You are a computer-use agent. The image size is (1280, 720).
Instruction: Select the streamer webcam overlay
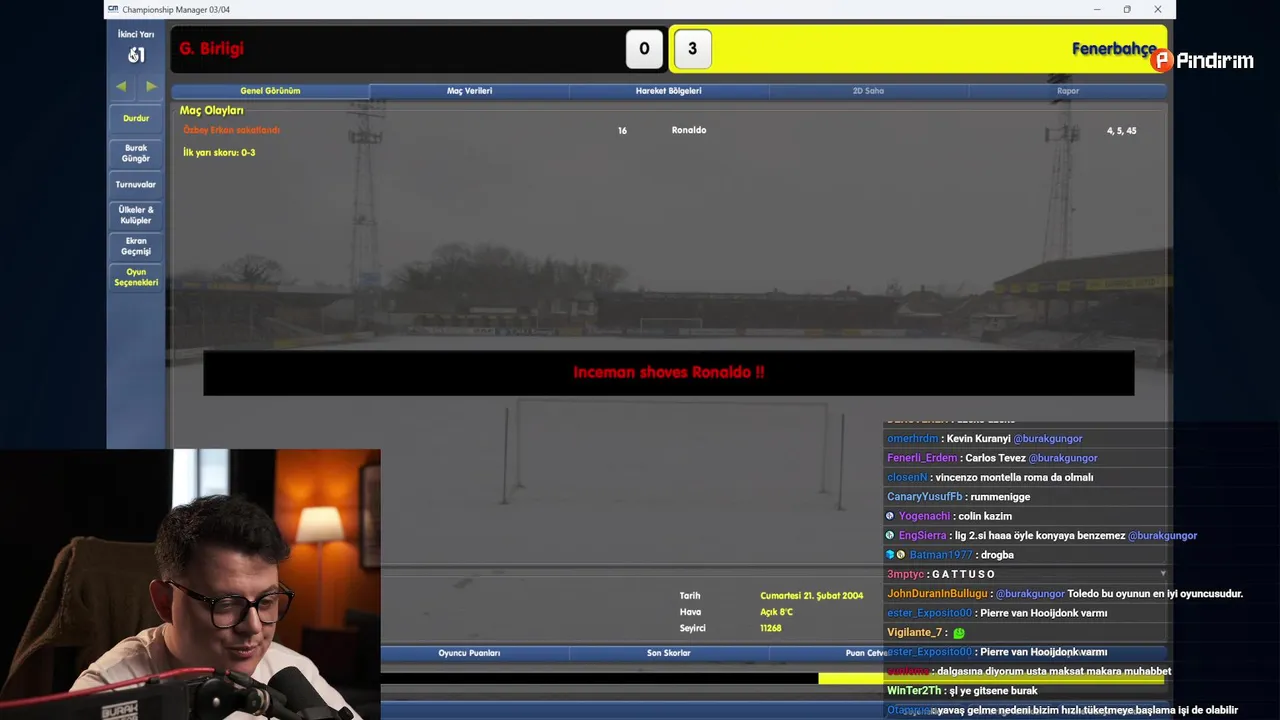coord(190,584)
